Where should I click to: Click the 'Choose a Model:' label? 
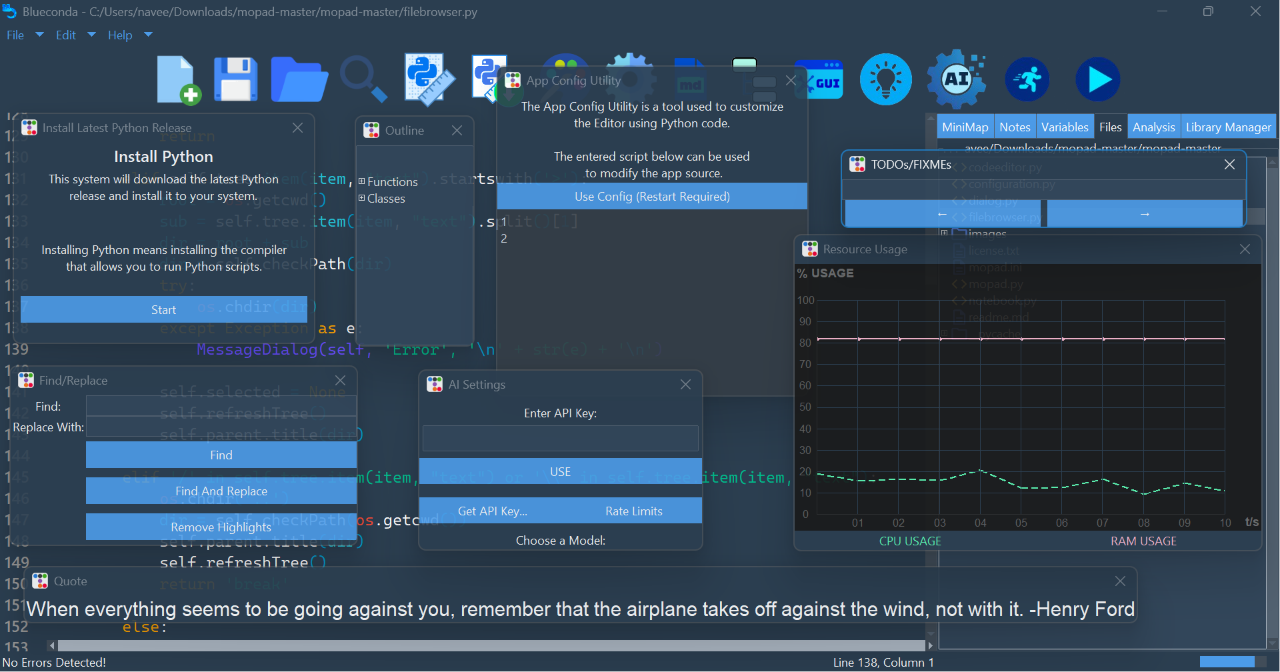coord(560,540)
